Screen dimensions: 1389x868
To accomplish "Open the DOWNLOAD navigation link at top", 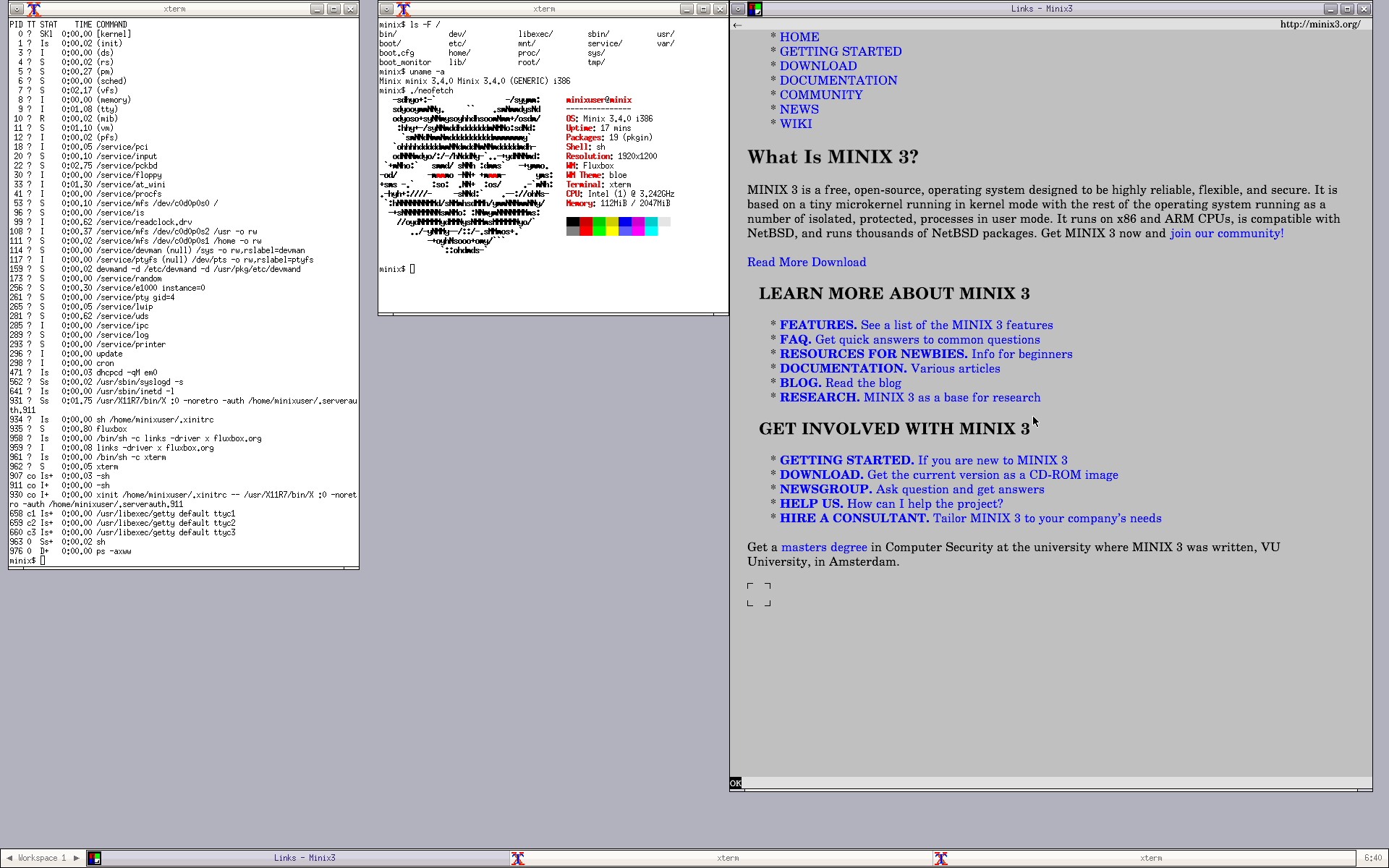I will pos(818,66).
